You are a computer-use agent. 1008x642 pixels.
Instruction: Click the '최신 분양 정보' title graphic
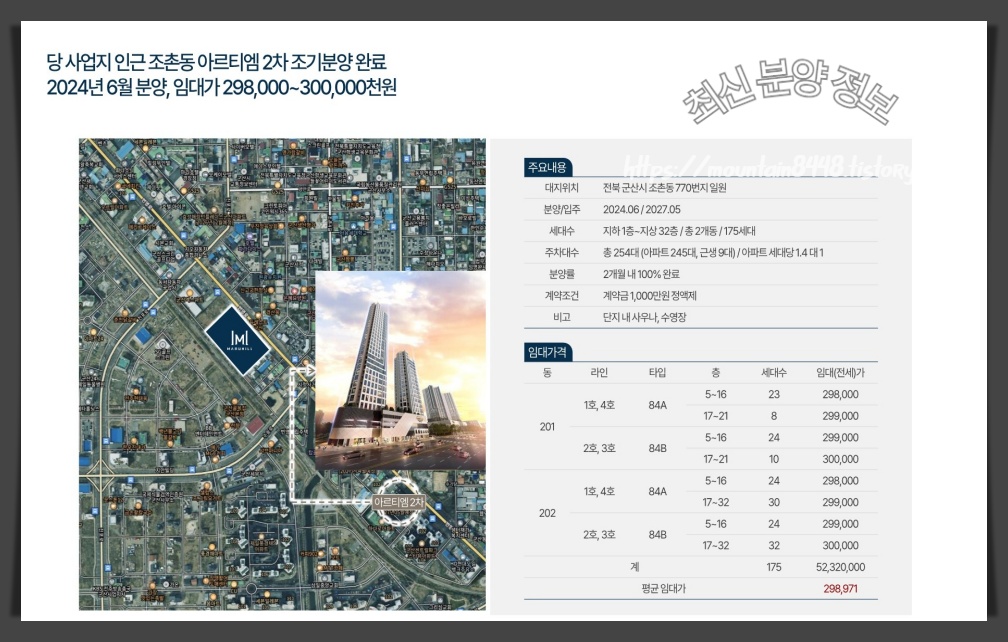pyautogui.click(x=790, y=91)
